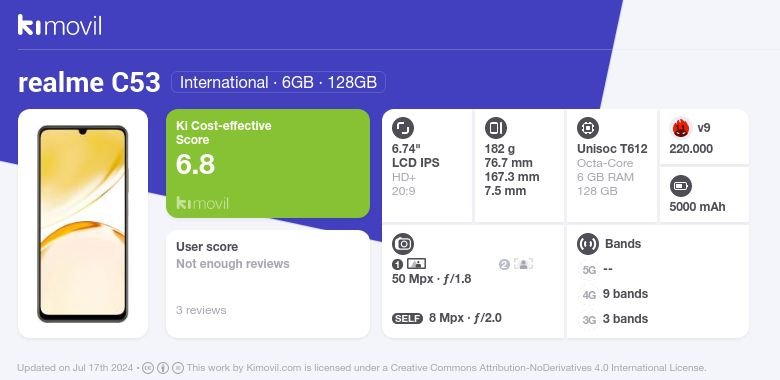The image size is (780, 380).
Task: Click the processor chip icon
Action: coord(588,128)
